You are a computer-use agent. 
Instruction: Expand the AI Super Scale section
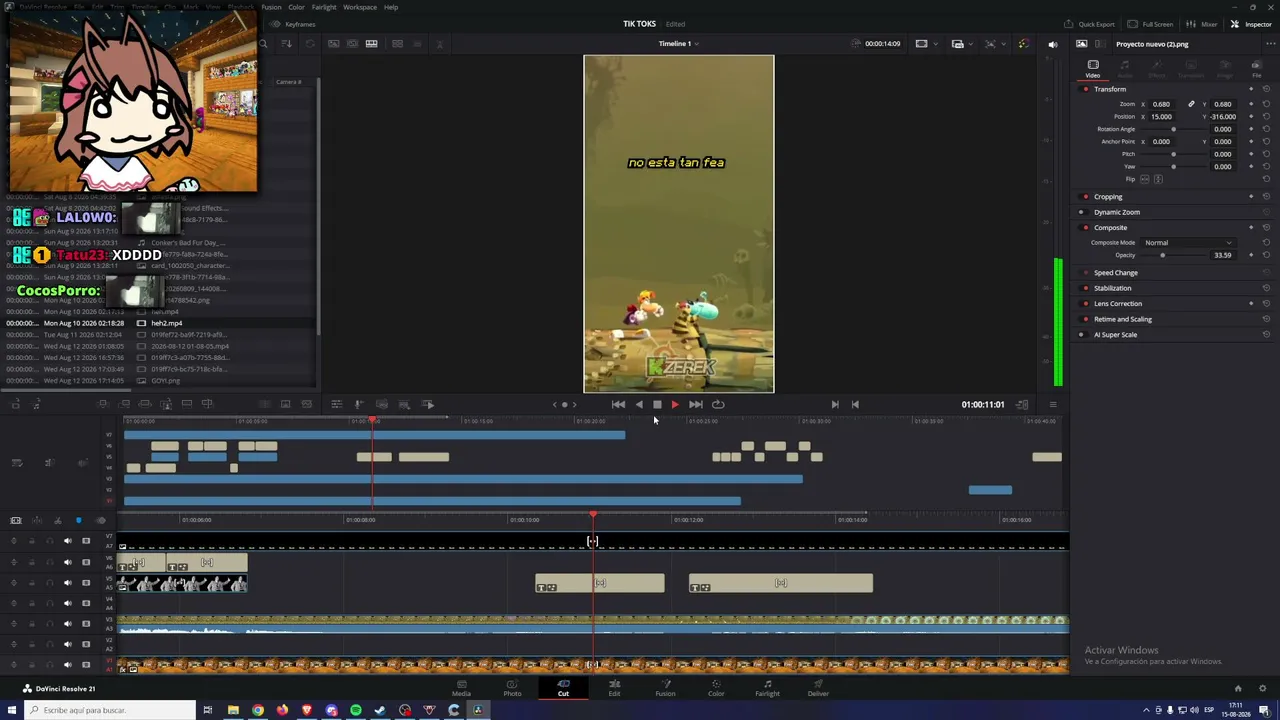click(1116, 335)
